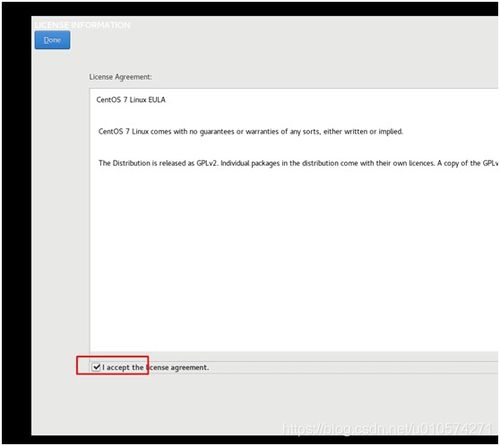Click inside the empty white license text area

coord(293,260)
